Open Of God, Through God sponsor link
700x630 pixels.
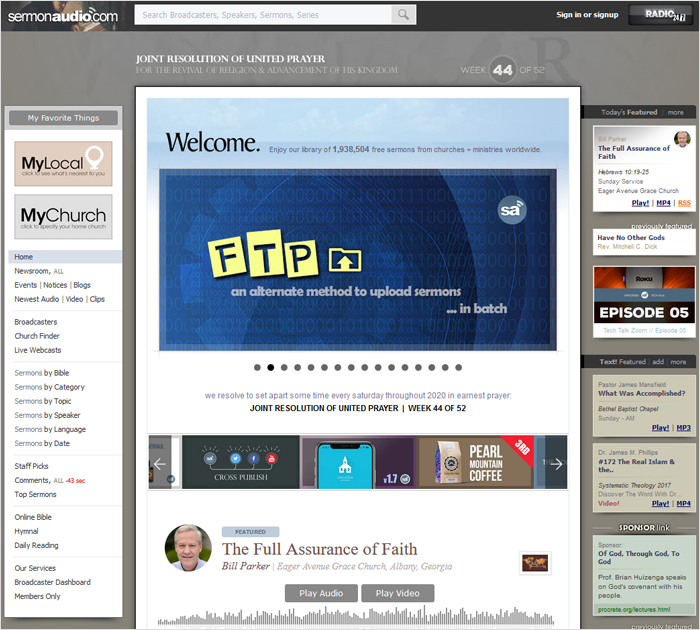coord(639,557)
